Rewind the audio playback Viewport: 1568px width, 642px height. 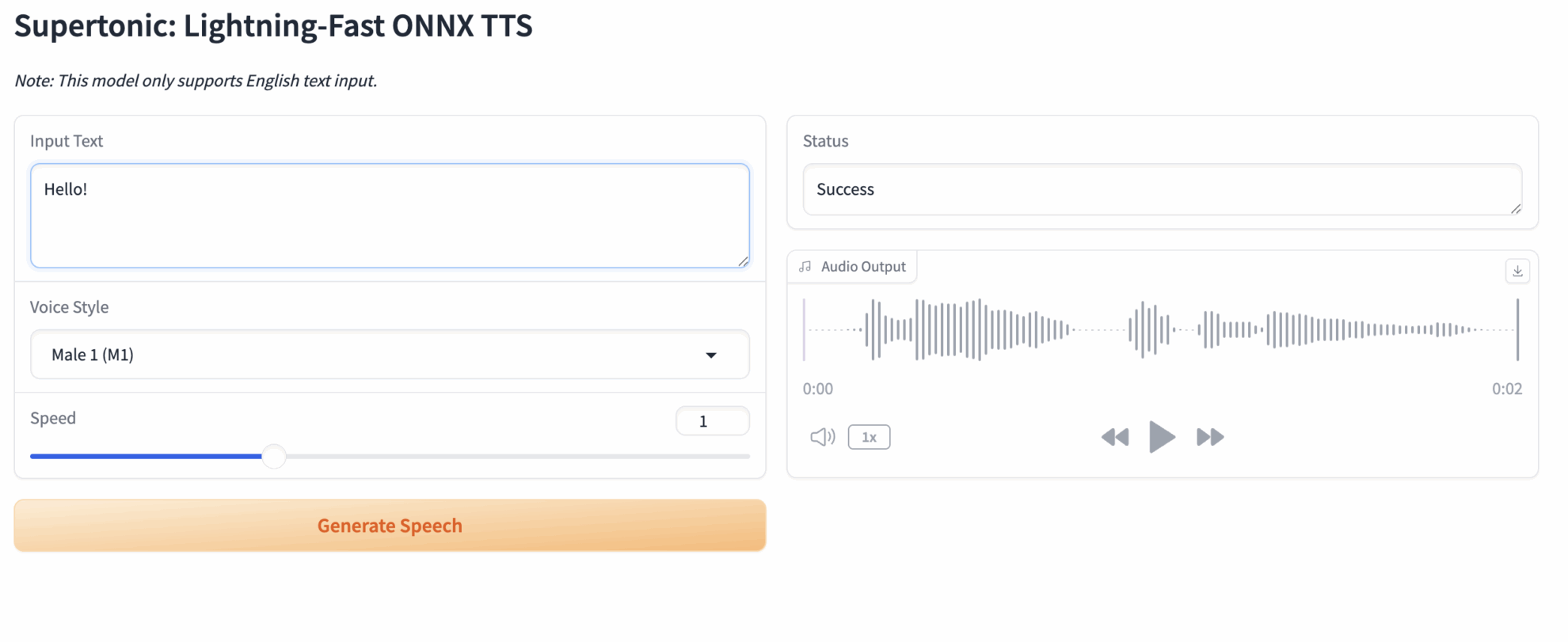pos(1114,437)
